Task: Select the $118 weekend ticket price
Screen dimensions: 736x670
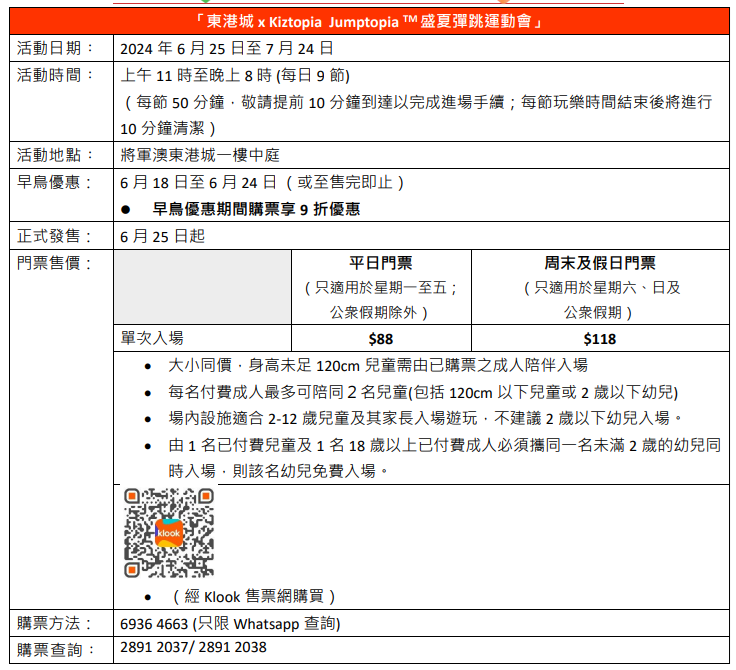Action: pos(600,339)
